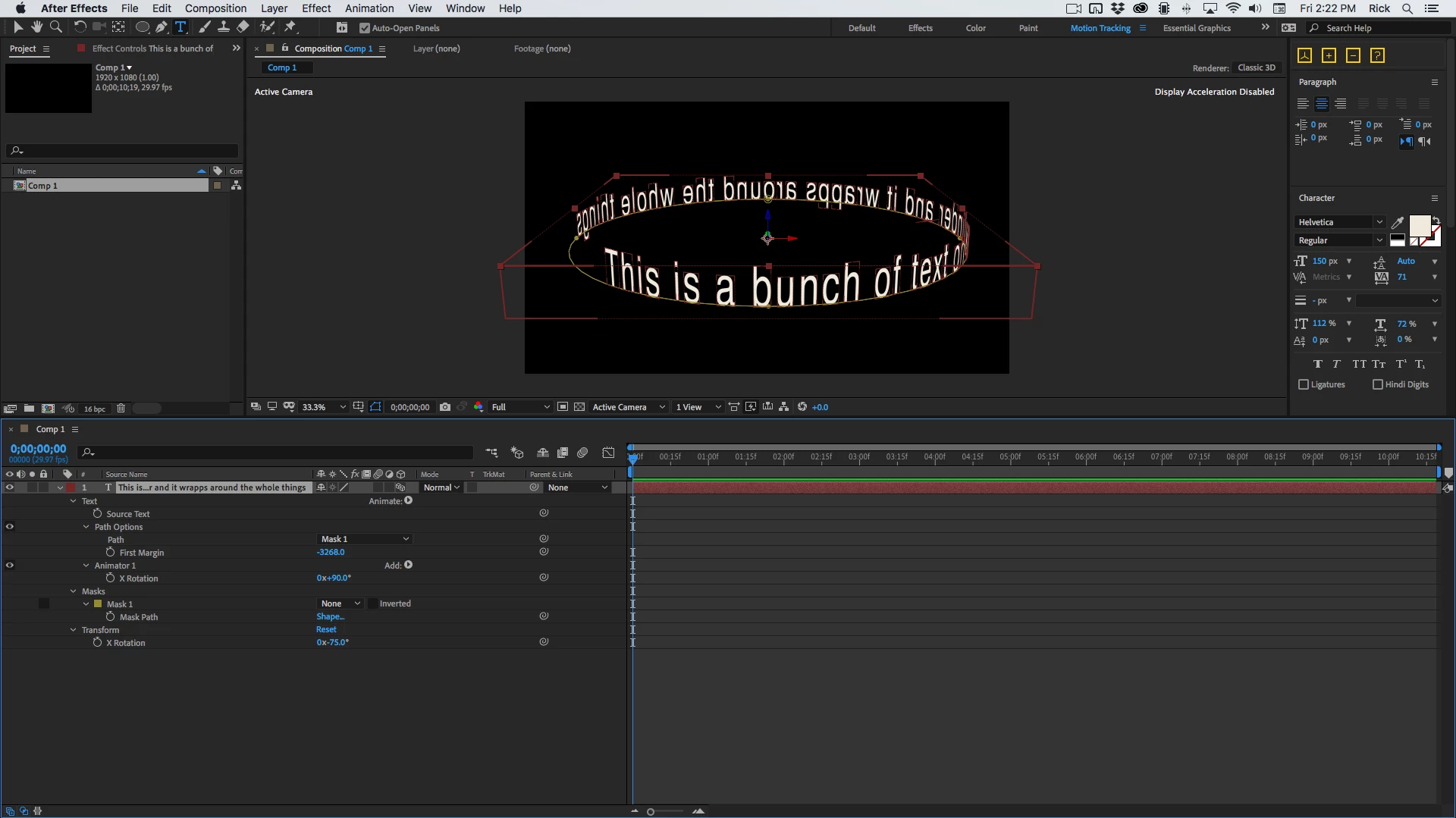
Task: Switch to the Motion Tracking workspace
Action: 1100,28
